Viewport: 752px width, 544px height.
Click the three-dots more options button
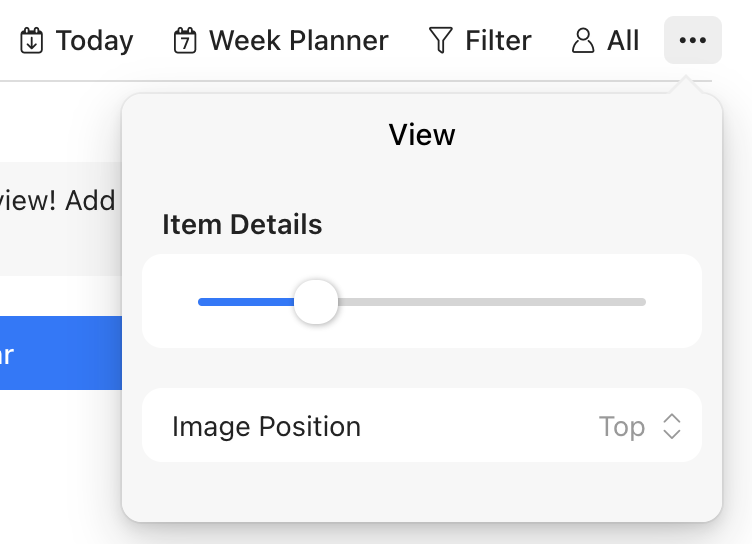click(x=692, y=41)
